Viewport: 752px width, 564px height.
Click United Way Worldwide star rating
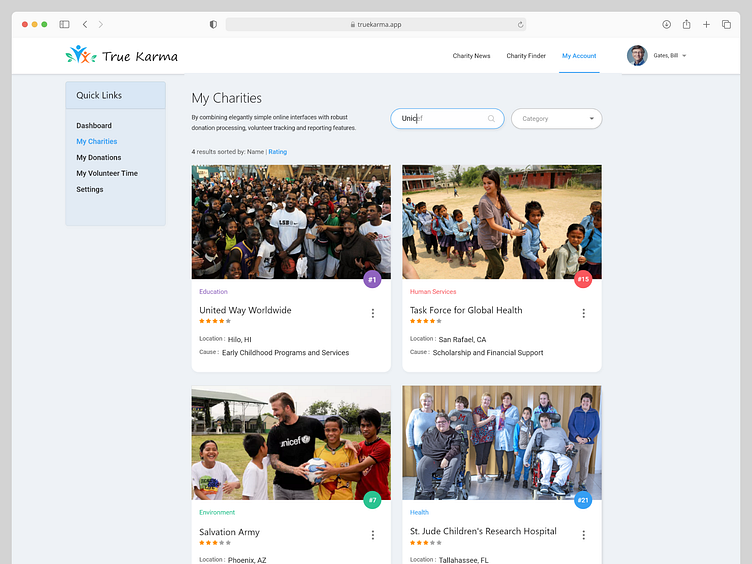coord(215,321)
